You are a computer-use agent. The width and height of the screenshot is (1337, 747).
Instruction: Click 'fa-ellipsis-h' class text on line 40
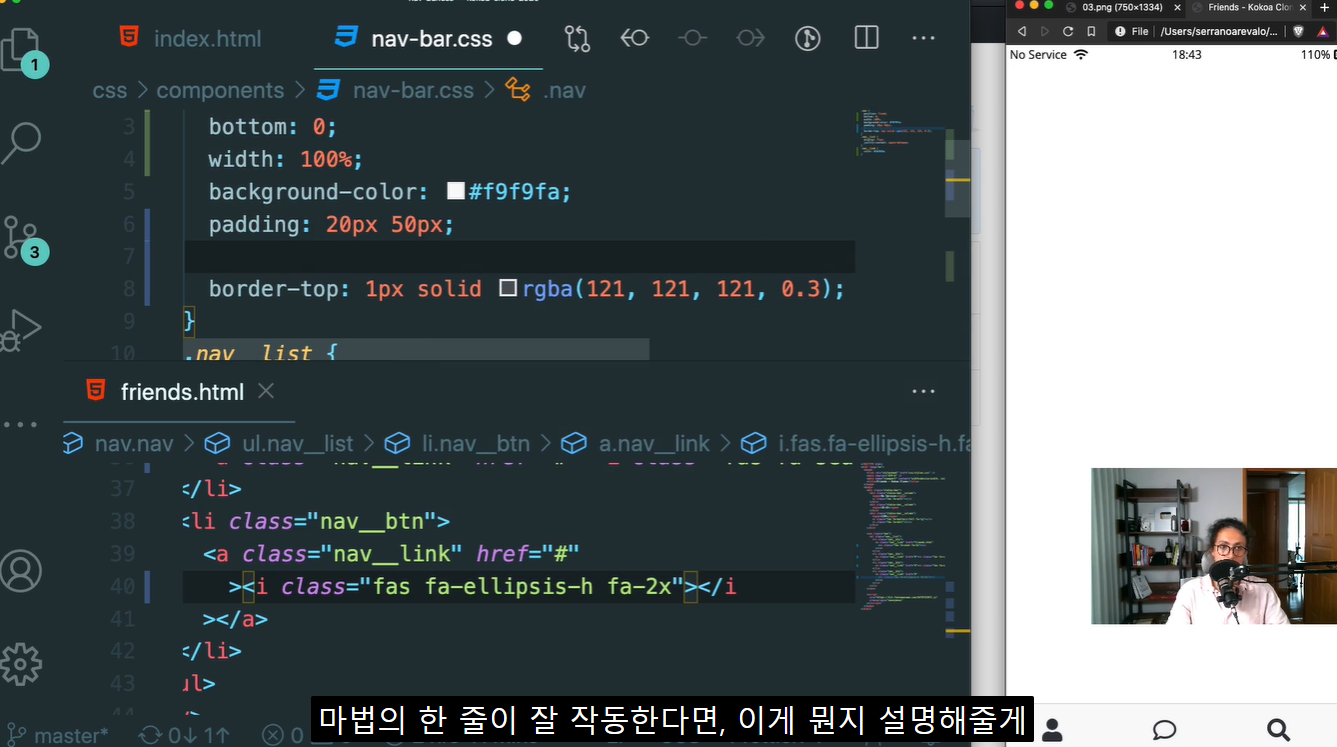pos(509,586)
